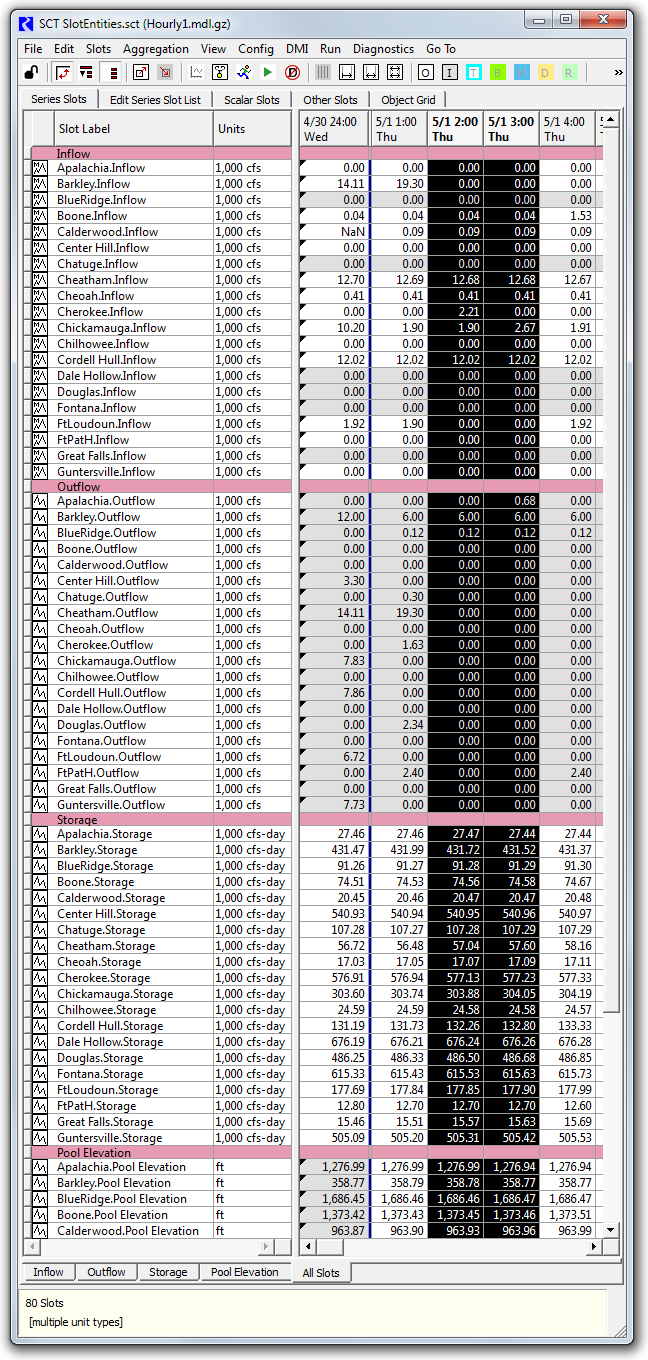
Task: Open the Aggregation menu
Action: [155, 48]
